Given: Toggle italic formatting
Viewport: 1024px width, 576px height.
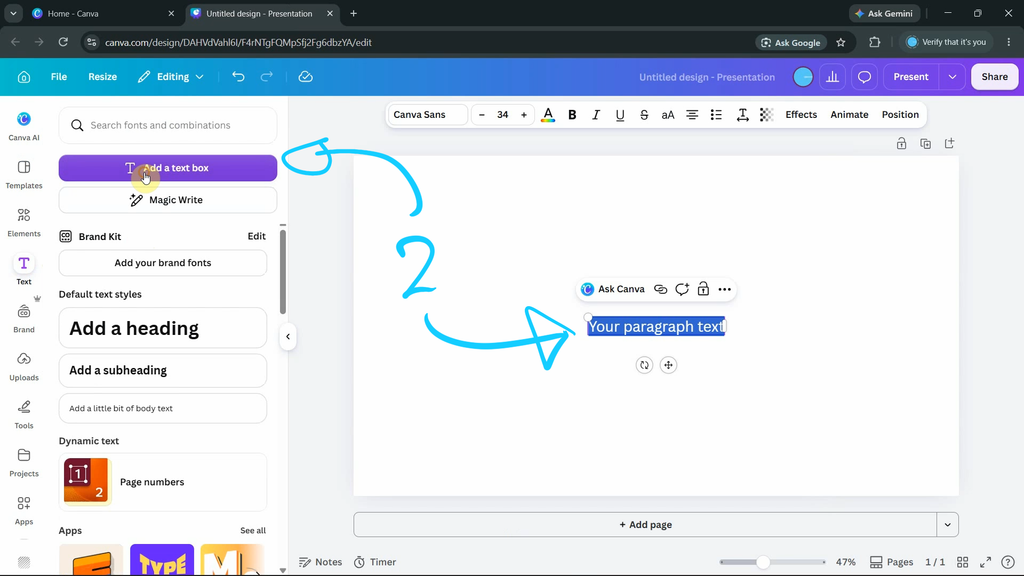Looking at the screenshot, I should click(596, 115).
